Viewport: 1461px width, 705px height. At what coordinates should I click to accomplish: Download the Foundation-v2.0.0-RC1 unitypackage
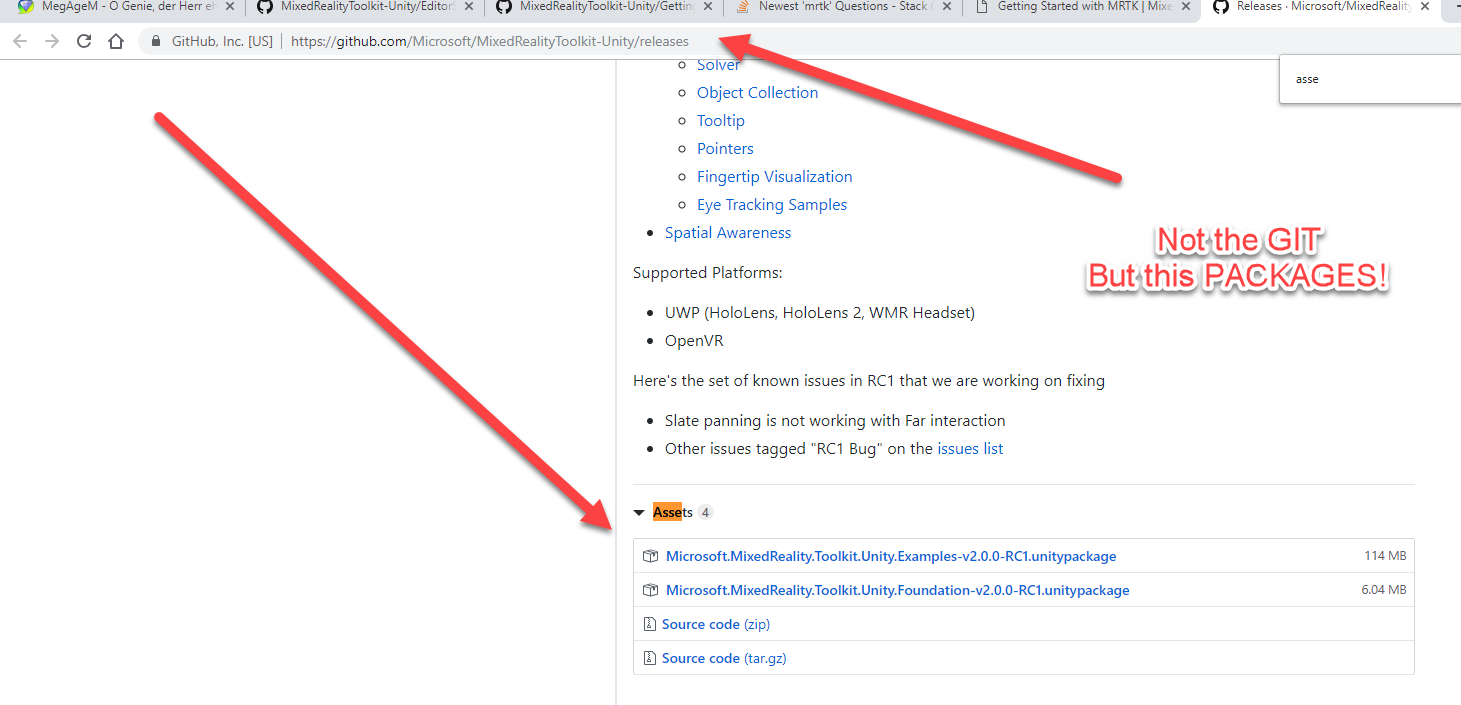[898, 590]
